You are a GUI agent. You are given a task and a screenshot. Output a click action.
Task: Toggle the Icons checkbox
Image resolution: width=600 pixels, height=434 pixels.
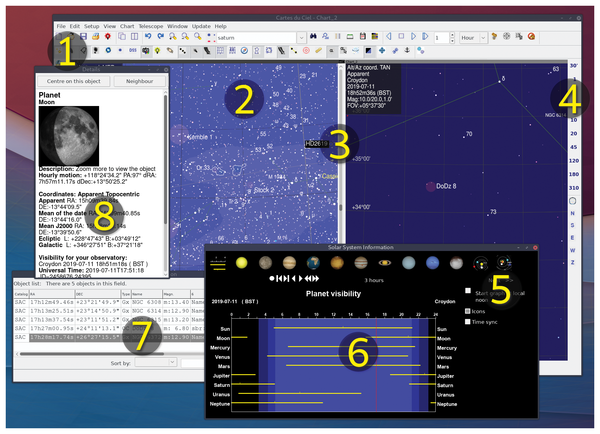point(468,311)
